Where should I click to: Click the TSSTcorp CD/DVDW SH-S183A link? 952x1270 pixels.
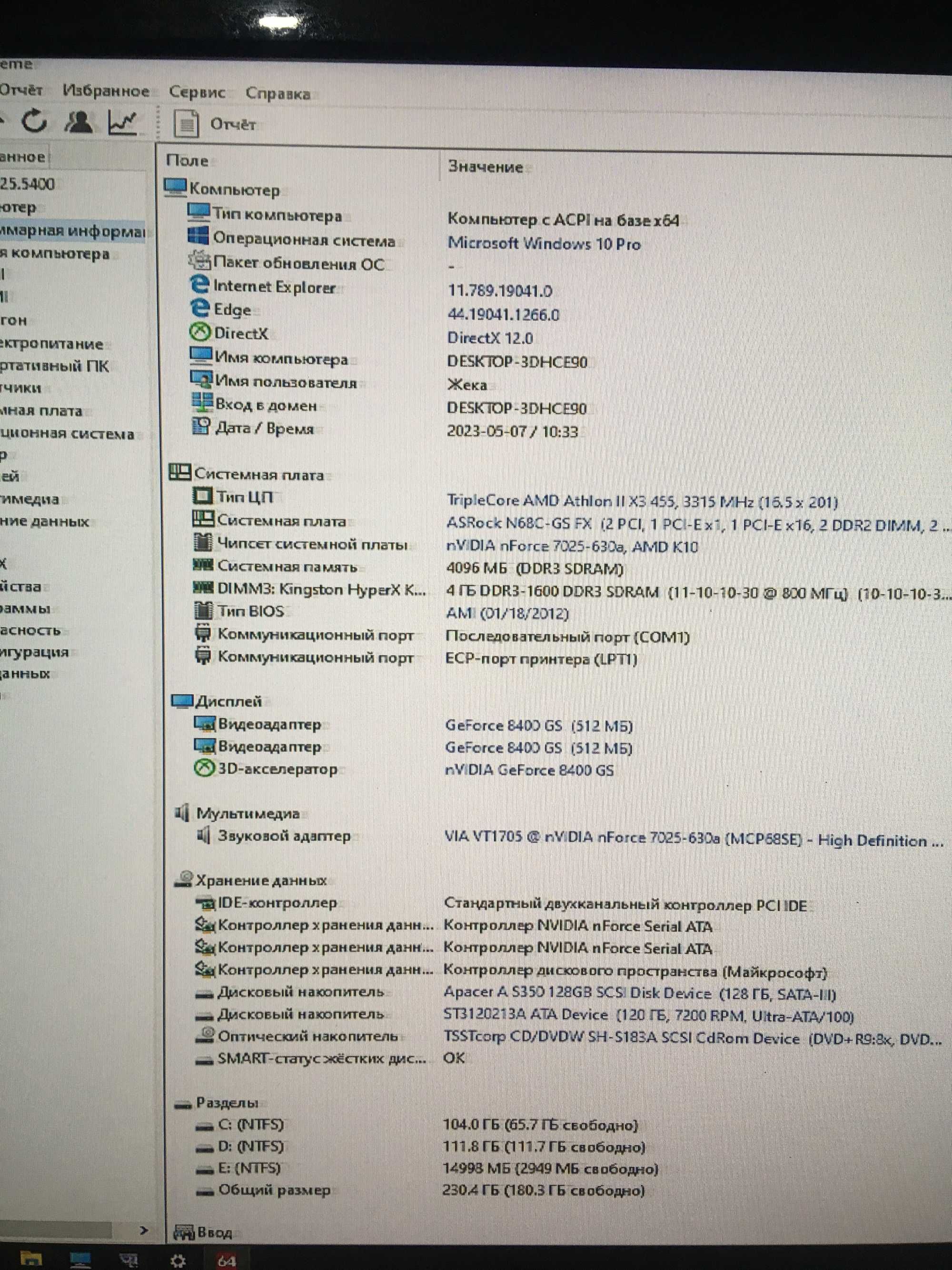[x=692, y=1038]
